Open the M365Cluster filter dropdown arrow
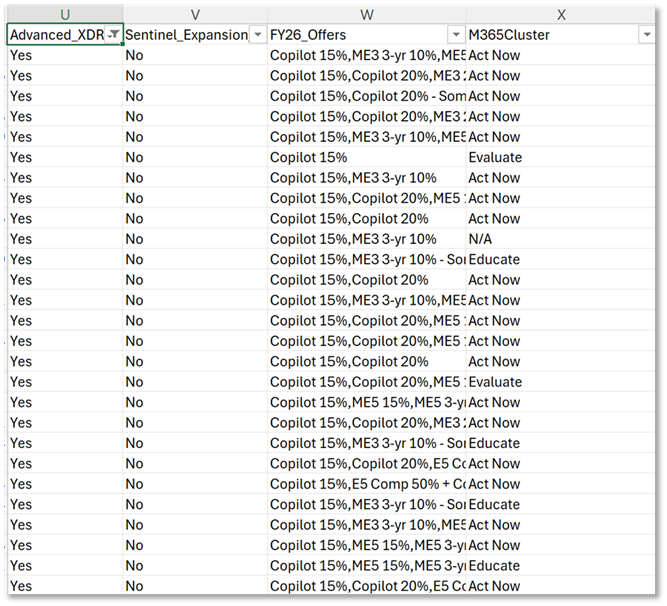Viewport: 667px width, 606px height. [647, 35]
